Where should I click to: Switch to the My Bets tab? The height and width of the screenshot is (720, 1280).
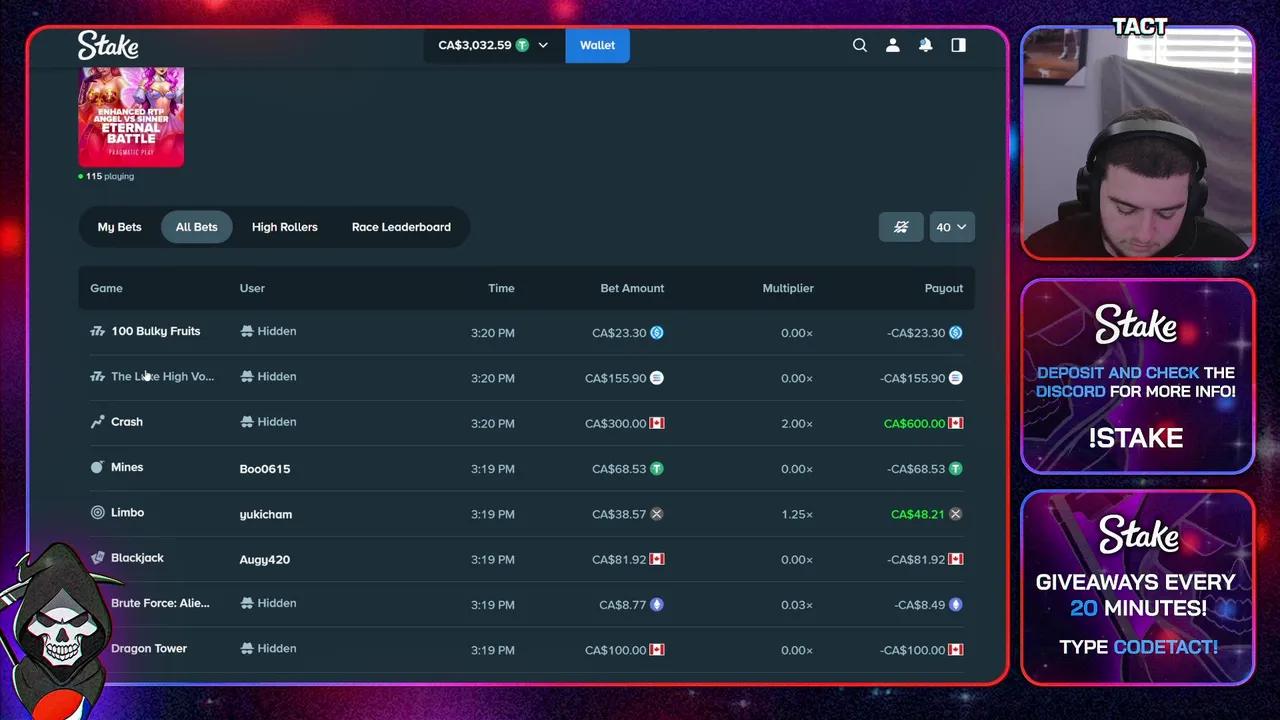(120, 227)
